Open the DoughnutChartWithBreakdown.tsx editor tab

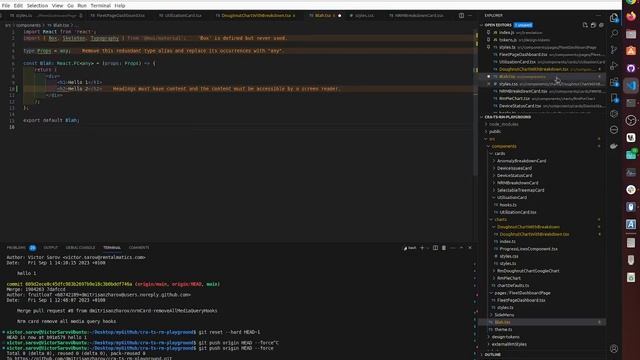[x=255, y=16]
